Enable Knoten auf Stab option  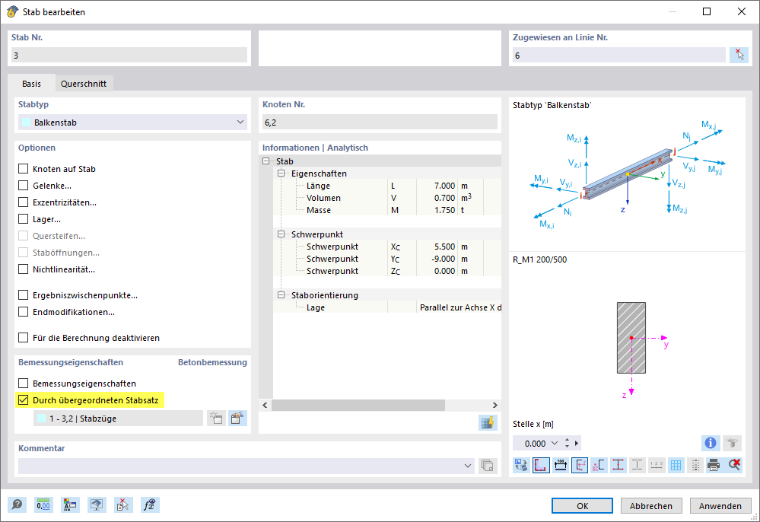[x=23, y=169]
